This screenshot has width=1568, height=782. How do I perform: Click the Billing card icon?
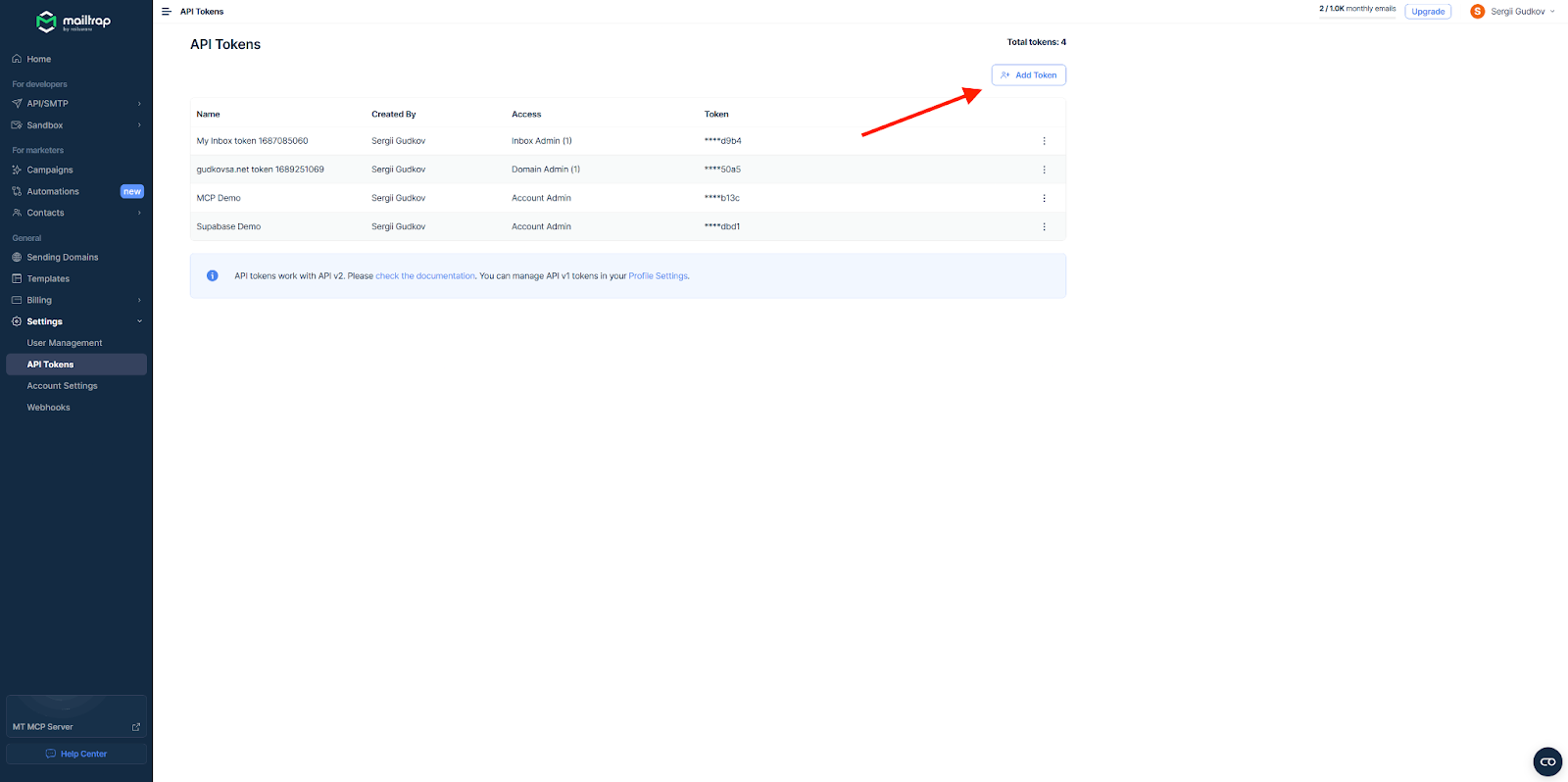pyautogui.click(x=17, y=300)
